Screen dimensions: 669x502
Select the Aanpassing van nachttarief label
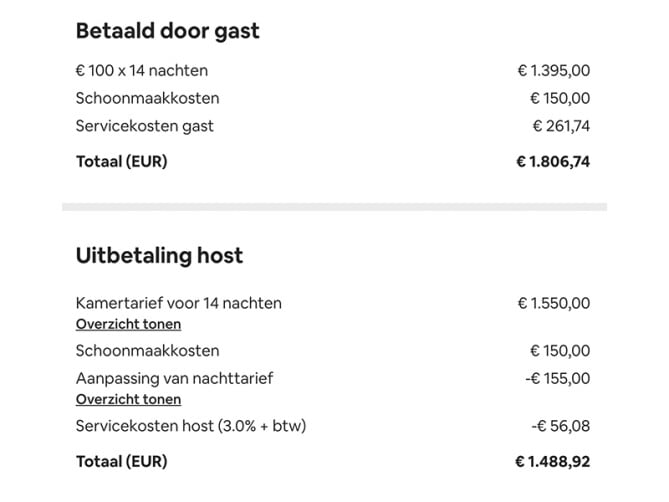(174, 378)
